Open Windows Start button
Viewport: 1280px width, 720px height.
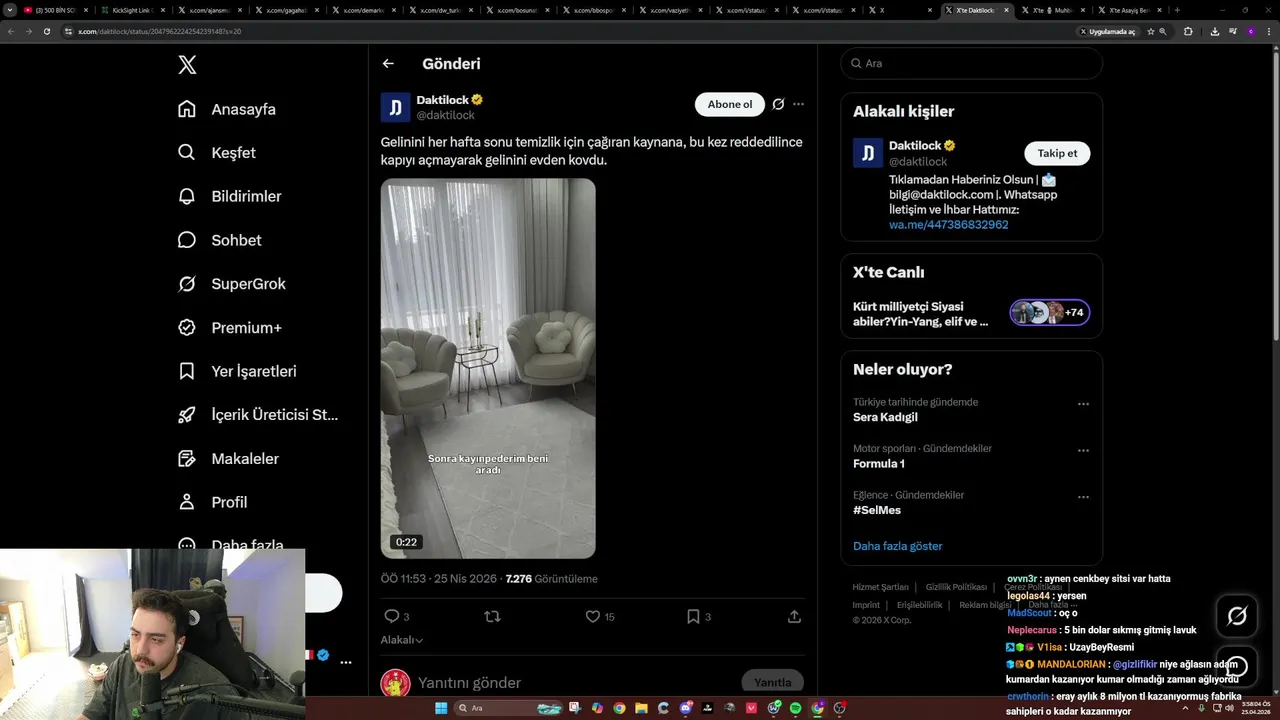point(440,708)
